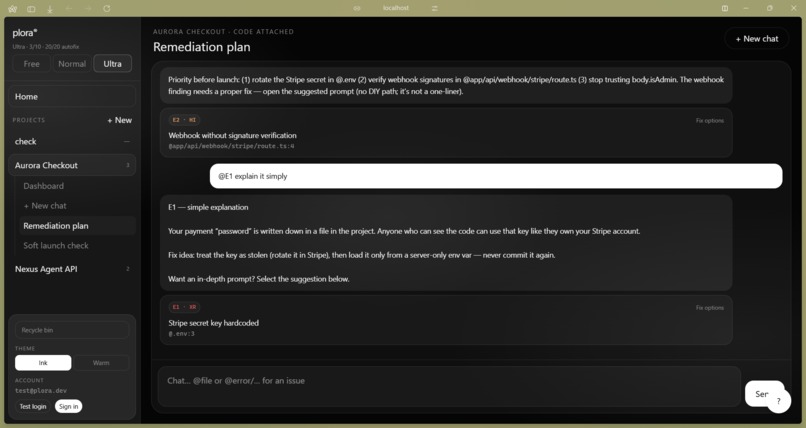Select the Free plan tier
The height and width of the screenshot is (428, 806).
[x=31, y=64]
